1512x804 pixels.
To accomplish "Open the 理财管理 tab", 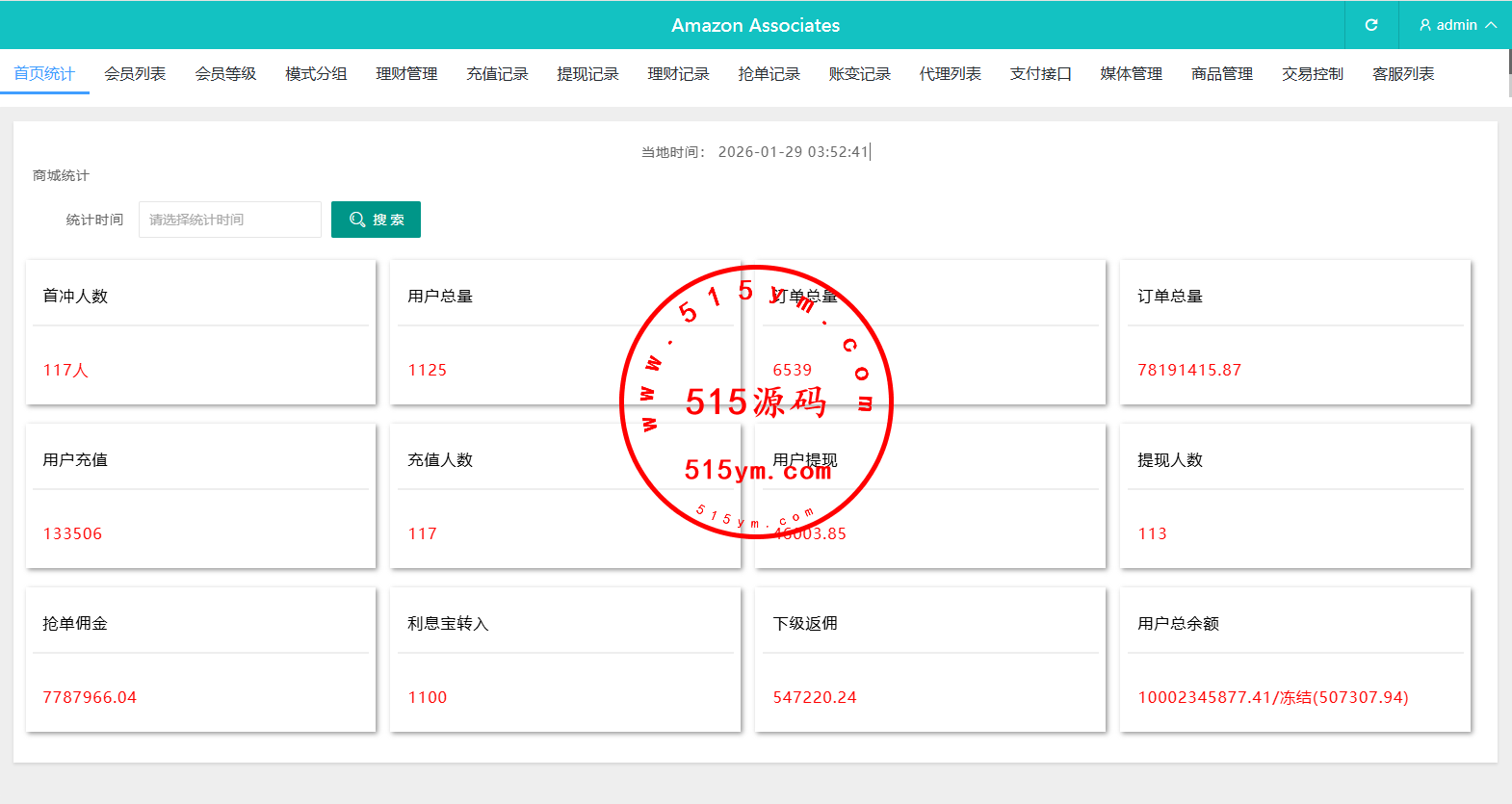I will point(406,74).
